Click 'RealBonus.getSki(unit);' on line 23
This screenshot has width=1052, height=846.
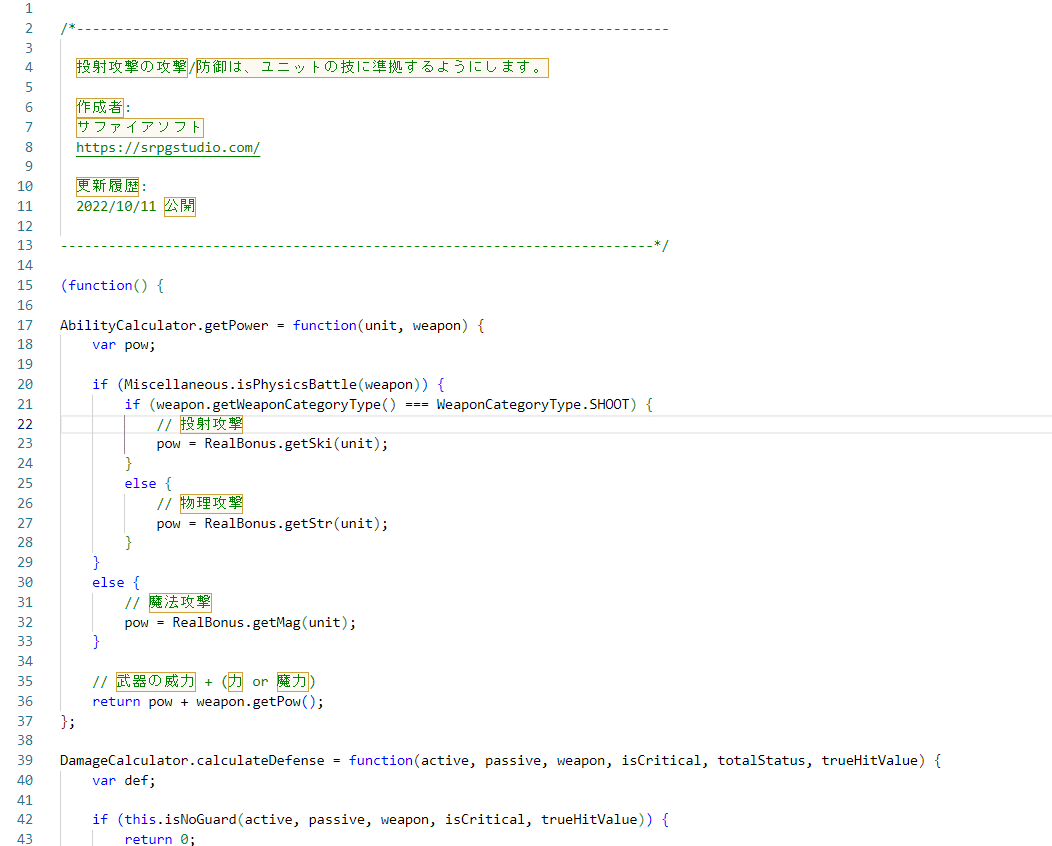coord(296,443)
